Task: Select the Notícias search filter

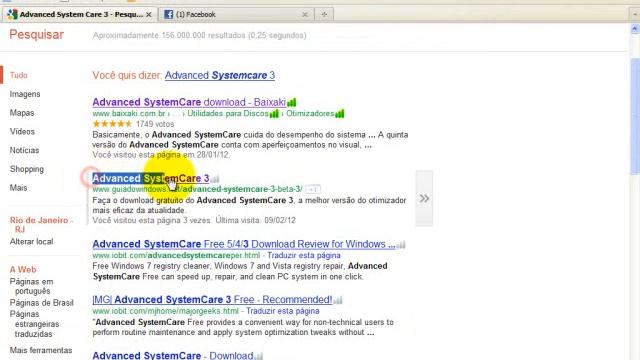Action: [24, 151]
